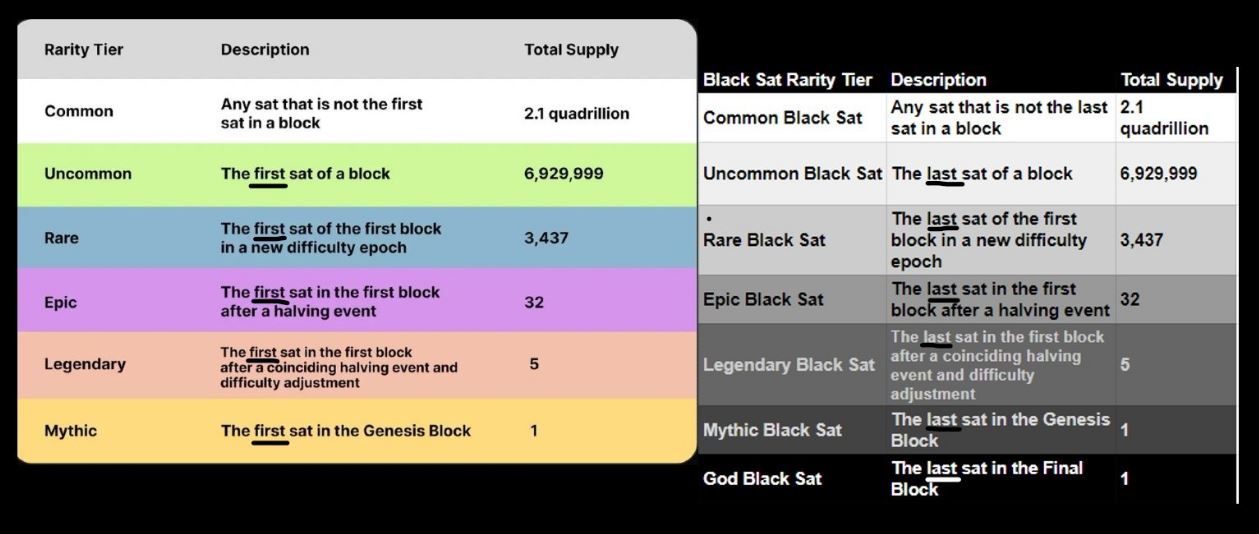Click the Uncommon Black Sat label
The height and width of the screenshot is (534, 1259).
pos(792,174)
